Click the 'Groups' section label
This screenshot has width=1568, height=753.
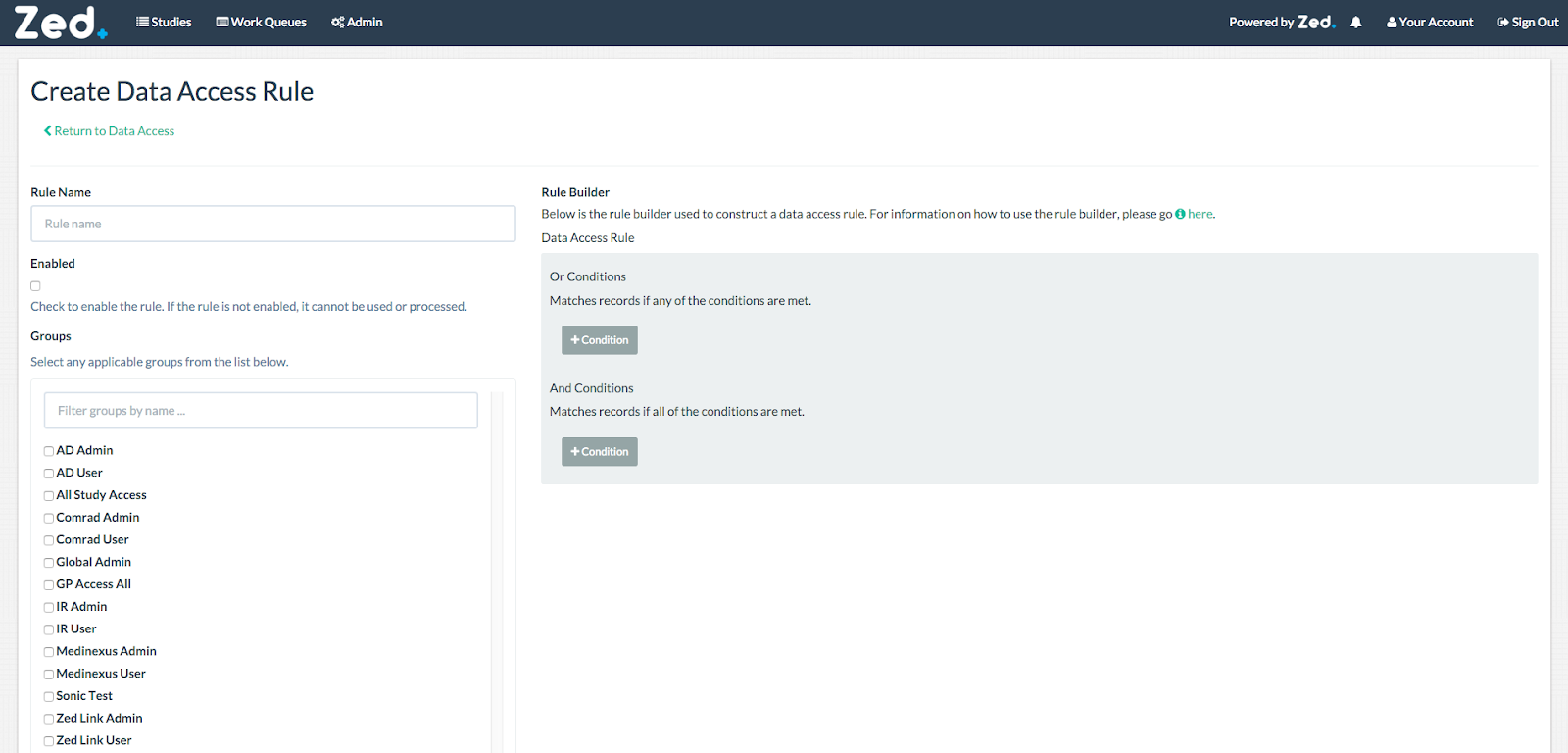(x=51, y=336)
